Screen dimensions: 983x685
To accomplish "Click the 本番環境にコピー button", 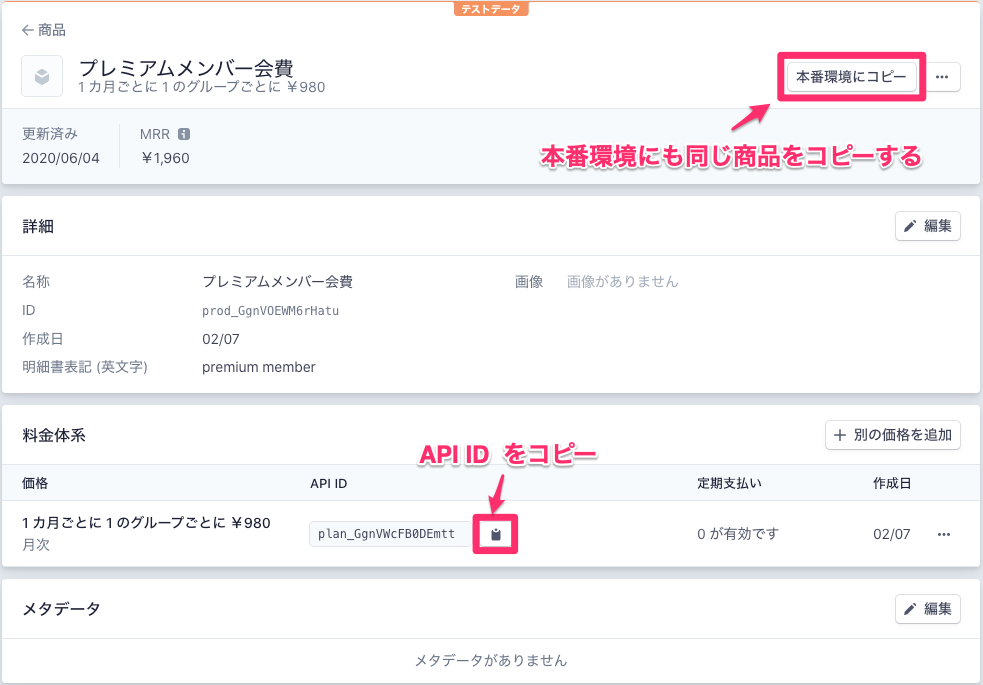I will coord(851,76).
